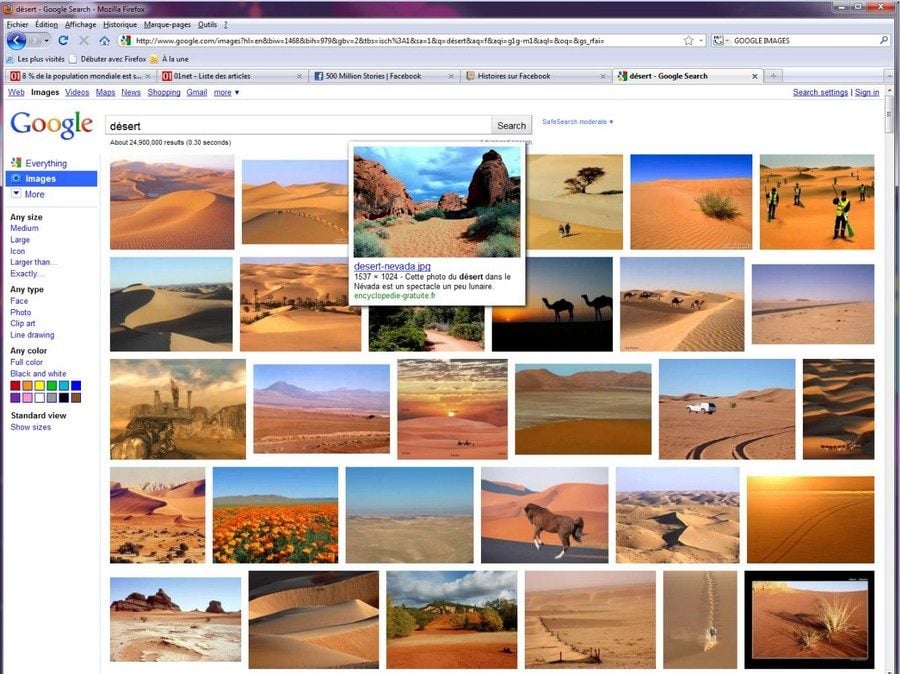Reload the page with the refresh icon
The image size is (900, 674).
pos(63,41)
